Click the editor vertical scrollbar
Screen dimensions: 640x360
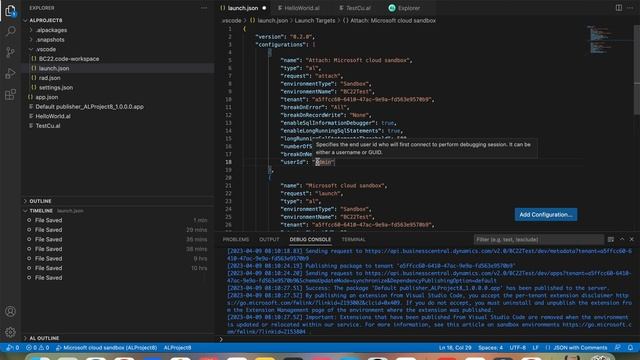point(637,69)
